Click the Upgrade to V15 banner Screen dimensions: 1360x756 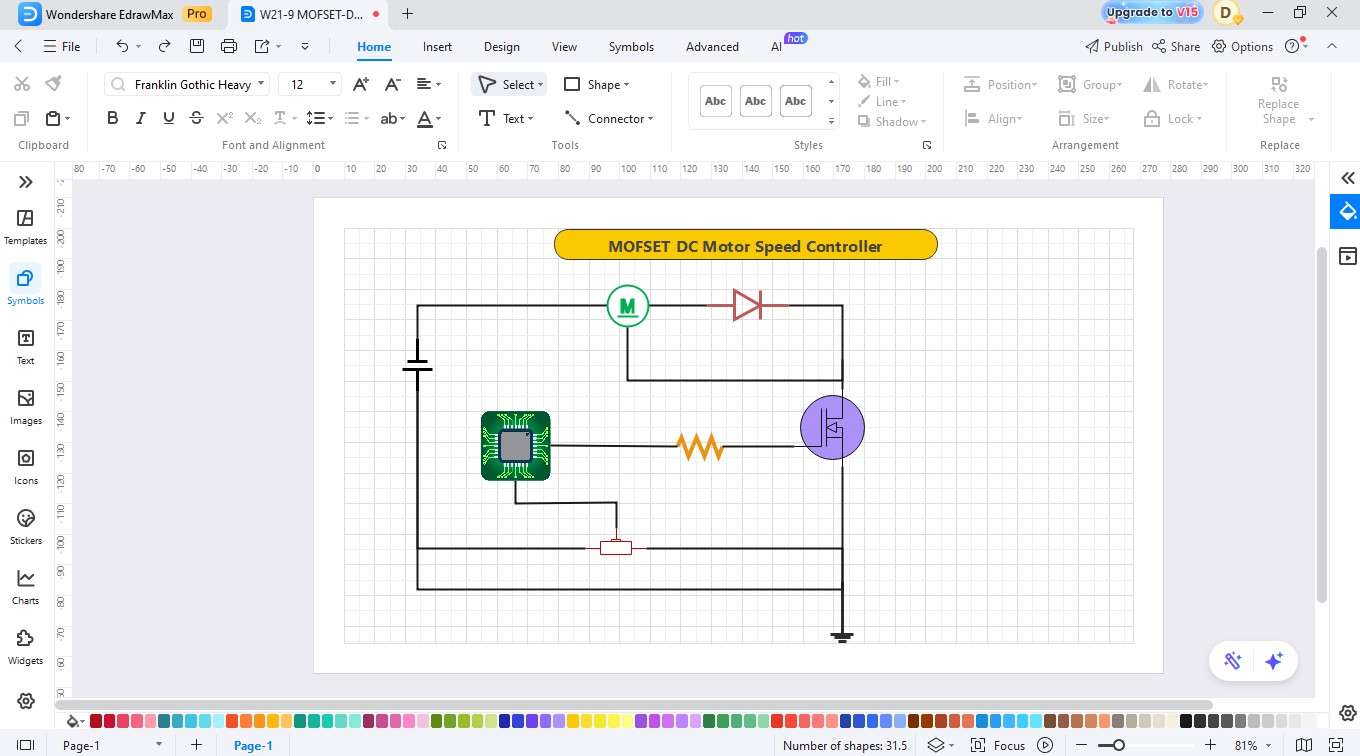[x=1150, y=13]
